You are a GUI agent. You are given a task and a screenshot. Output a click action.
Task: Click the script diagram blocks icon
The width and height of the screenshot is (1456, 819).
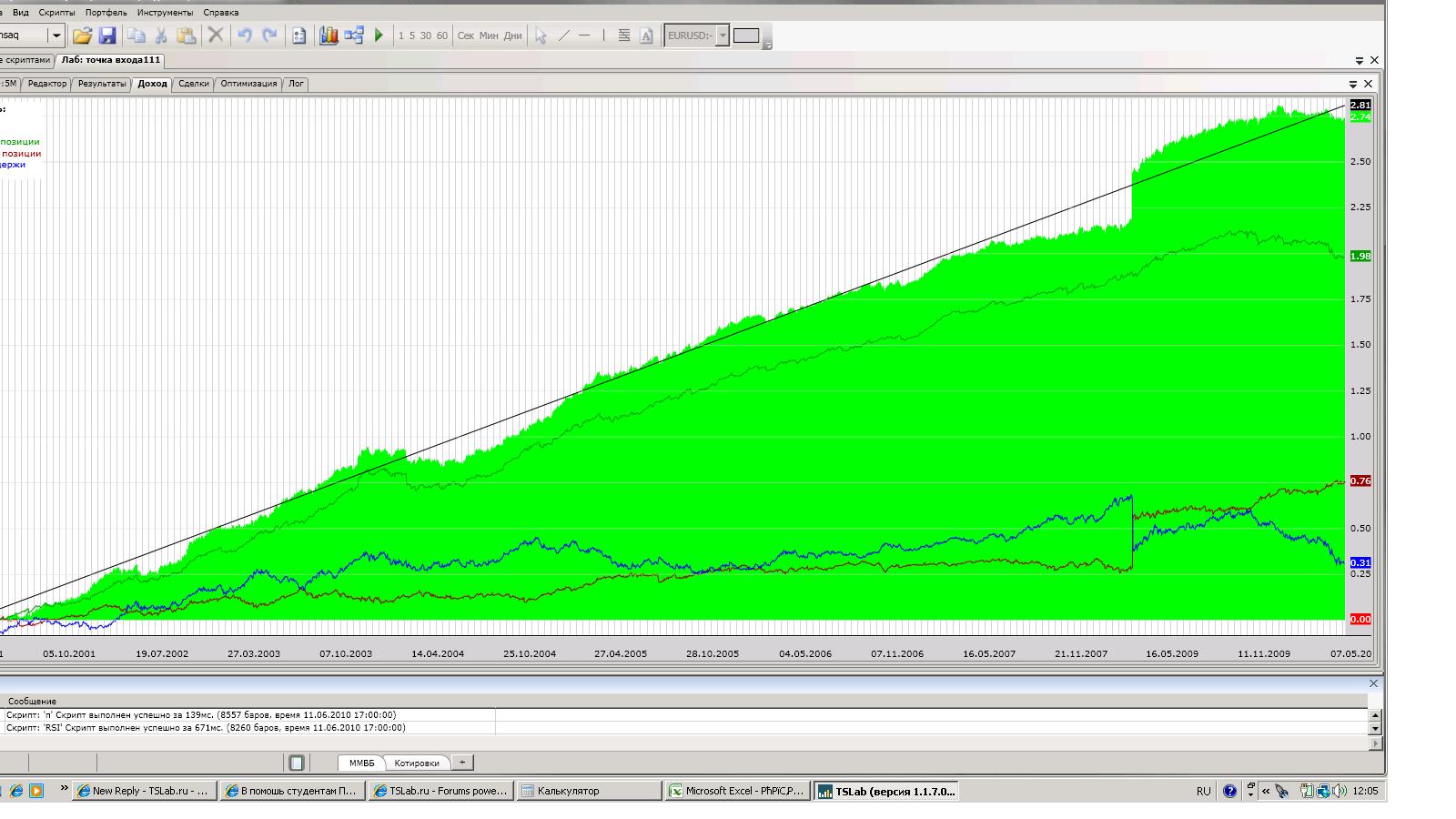coord(354,35)
